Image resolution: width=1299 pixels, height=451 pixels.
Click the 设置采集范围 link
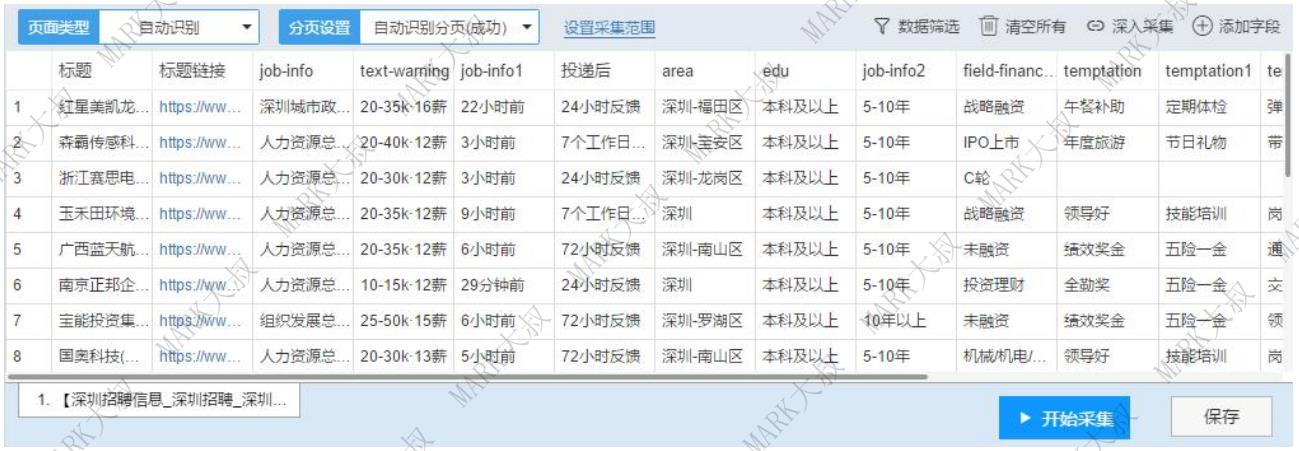(610, 28)
